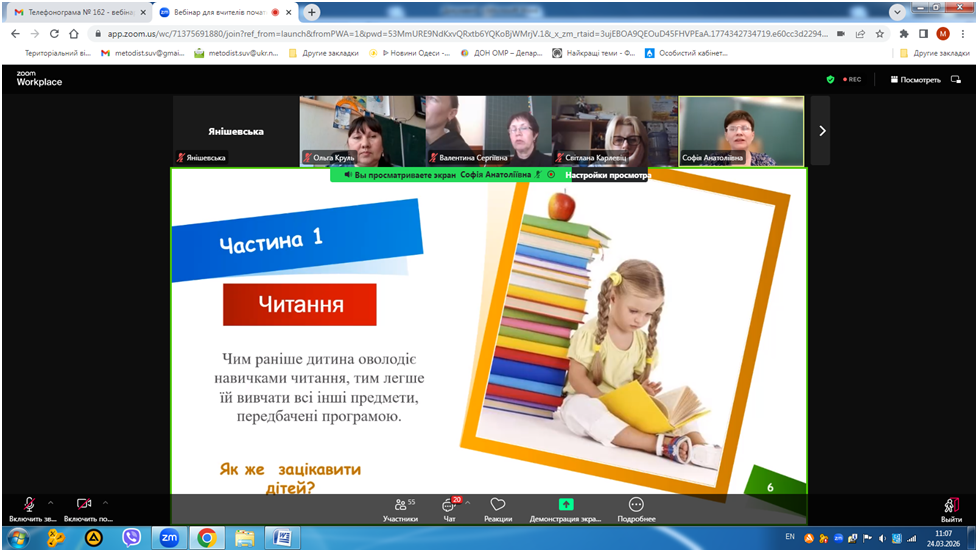Open Настройки просмотра view options dropdown
The height and width of the screenshot is (552, 978).
[x=607, y=174]
